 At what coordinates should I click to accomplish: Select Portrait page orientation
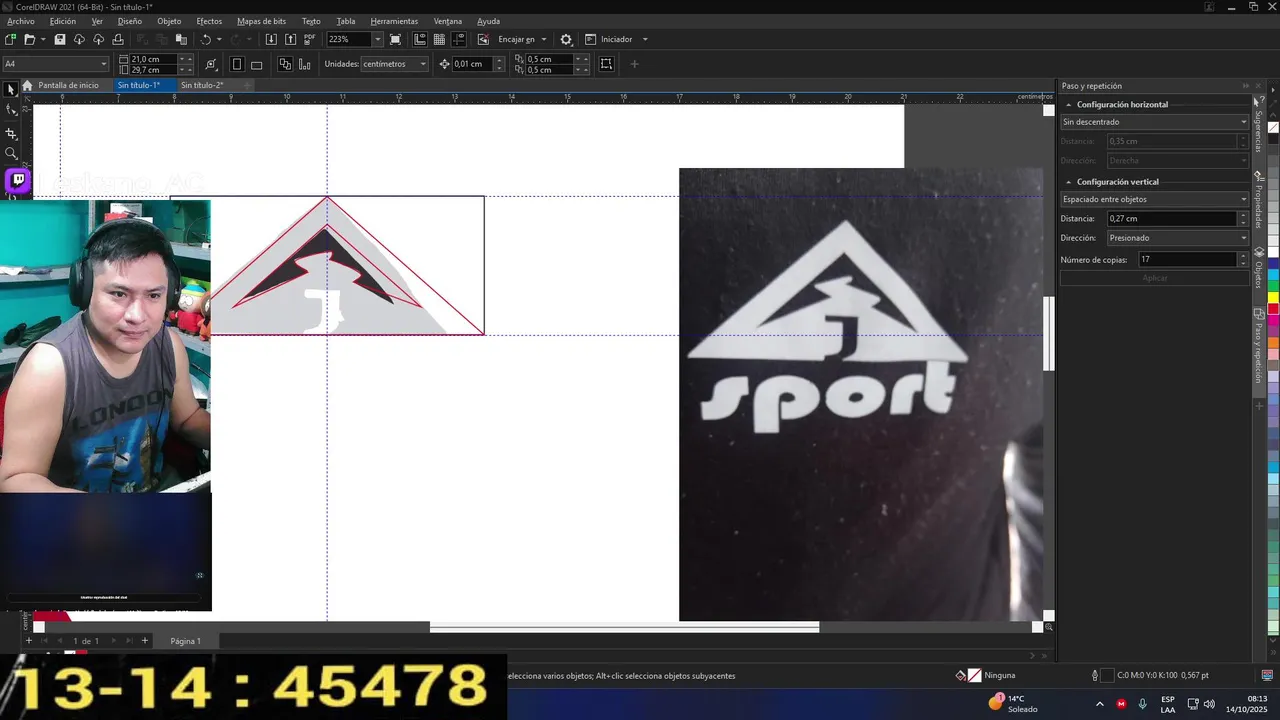237,64
